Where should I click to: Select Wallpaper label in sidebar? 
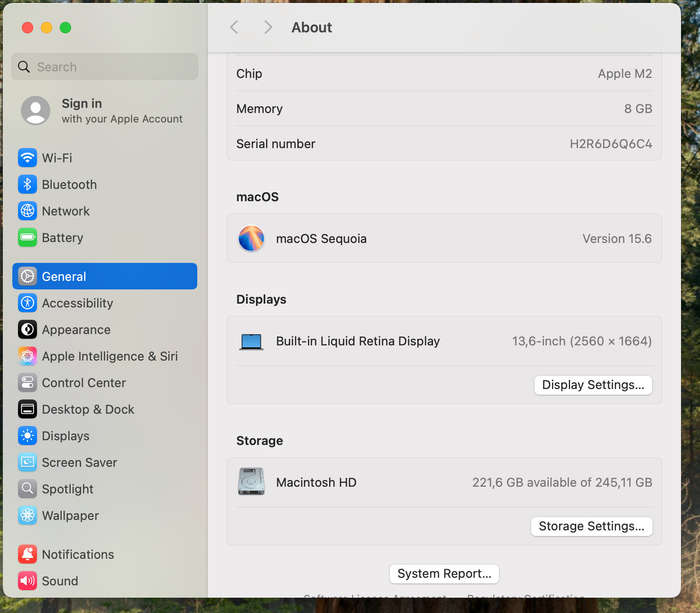pyautogui.click(x=70, y=516)
